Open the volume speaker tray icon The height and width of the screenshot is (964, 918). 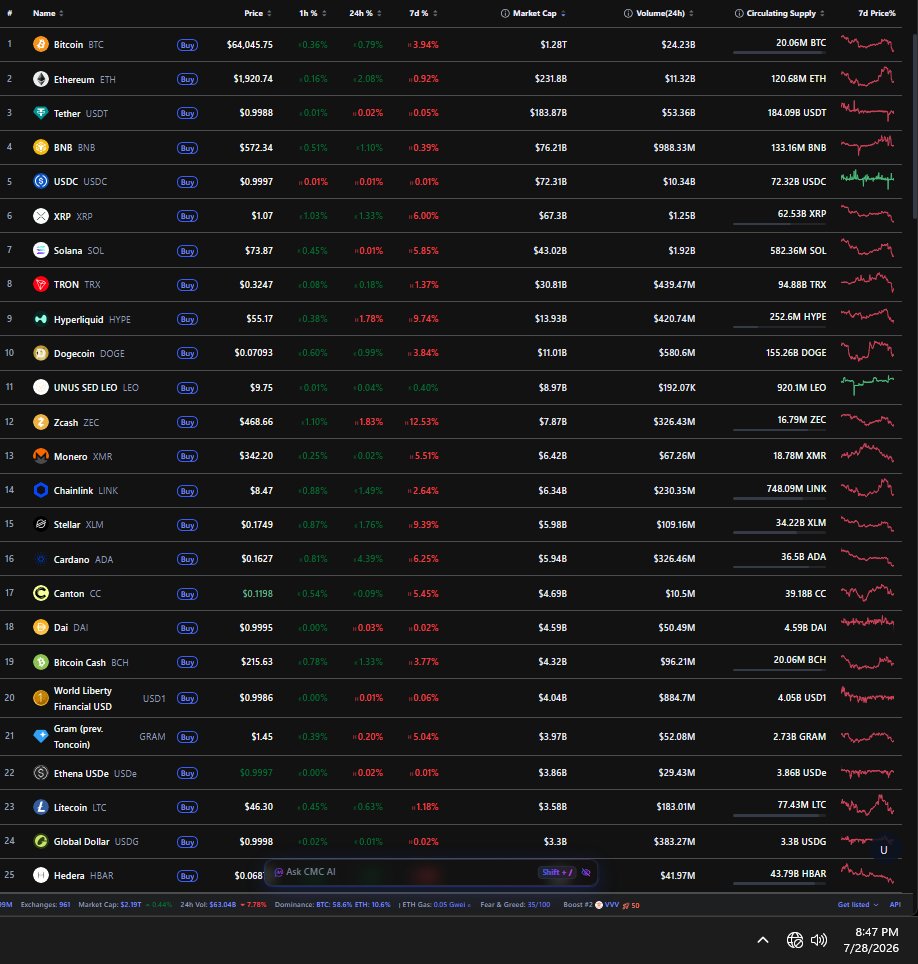tap(819, 940)
